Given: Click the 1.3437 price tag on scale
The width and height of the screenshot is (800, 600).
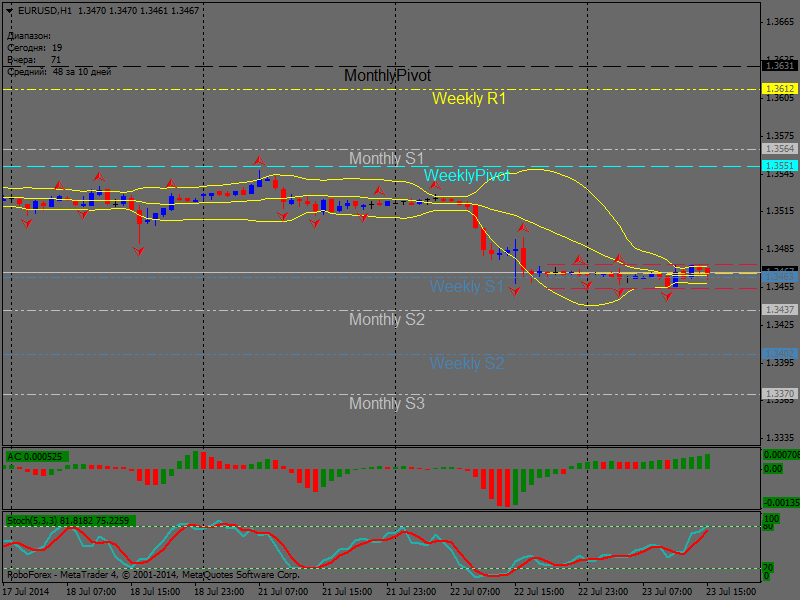Looking at the screenshot, I should point(779,310).
